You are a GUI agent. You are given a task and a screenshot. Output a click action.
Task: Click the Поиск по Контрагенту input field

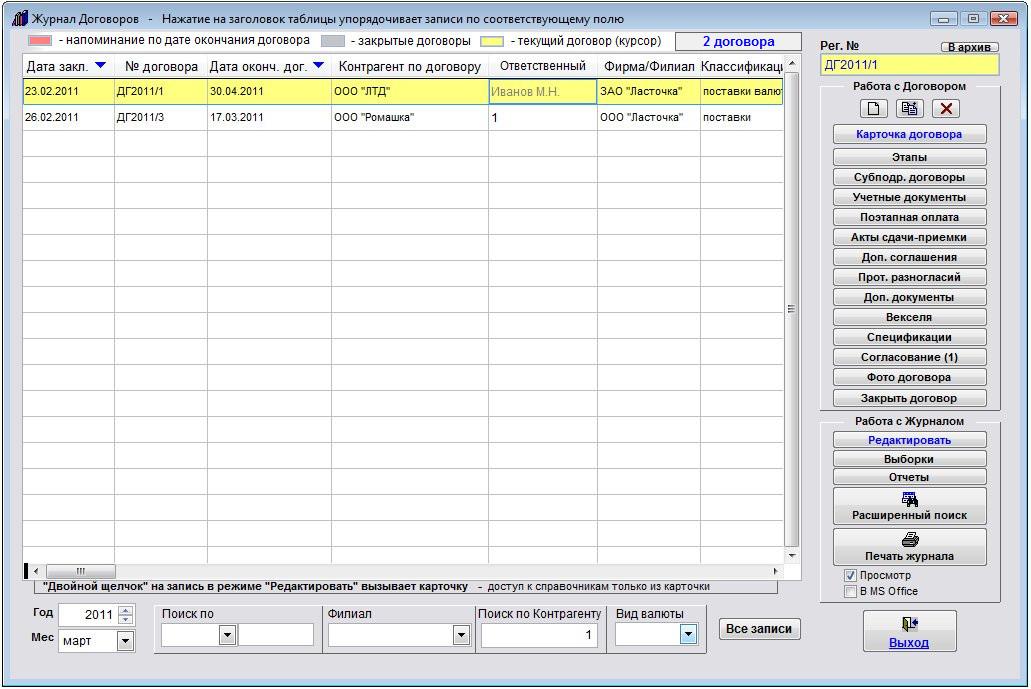click(539, 635)
